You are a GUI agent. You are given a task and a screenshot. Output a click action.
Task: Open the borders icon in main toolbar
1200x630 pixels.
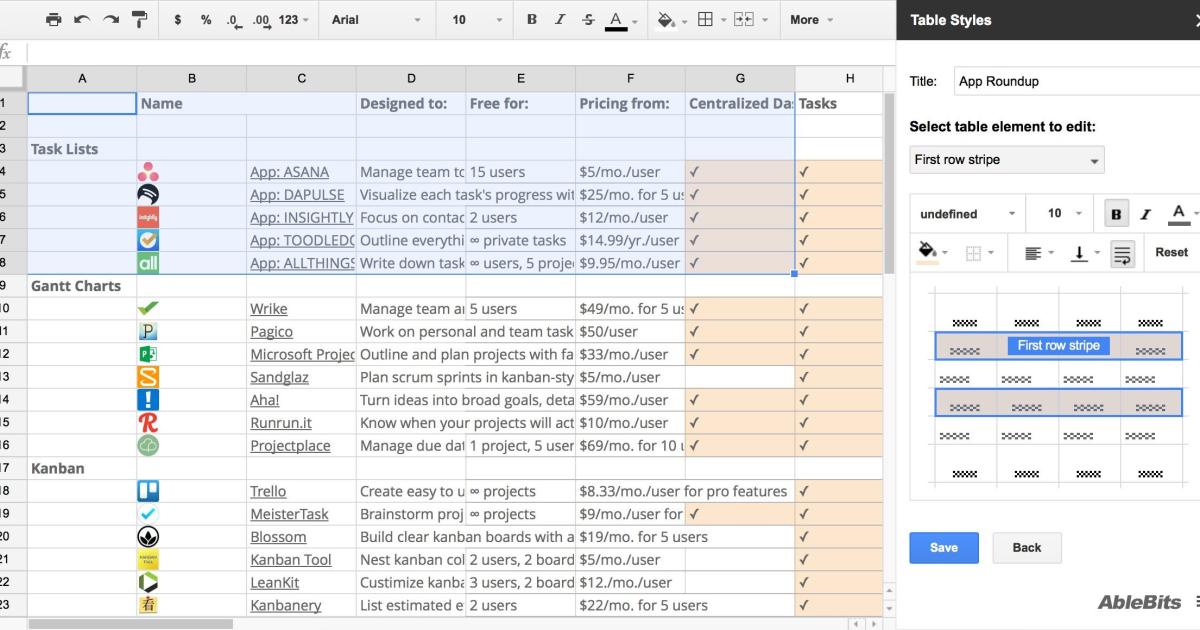(706, 20)
